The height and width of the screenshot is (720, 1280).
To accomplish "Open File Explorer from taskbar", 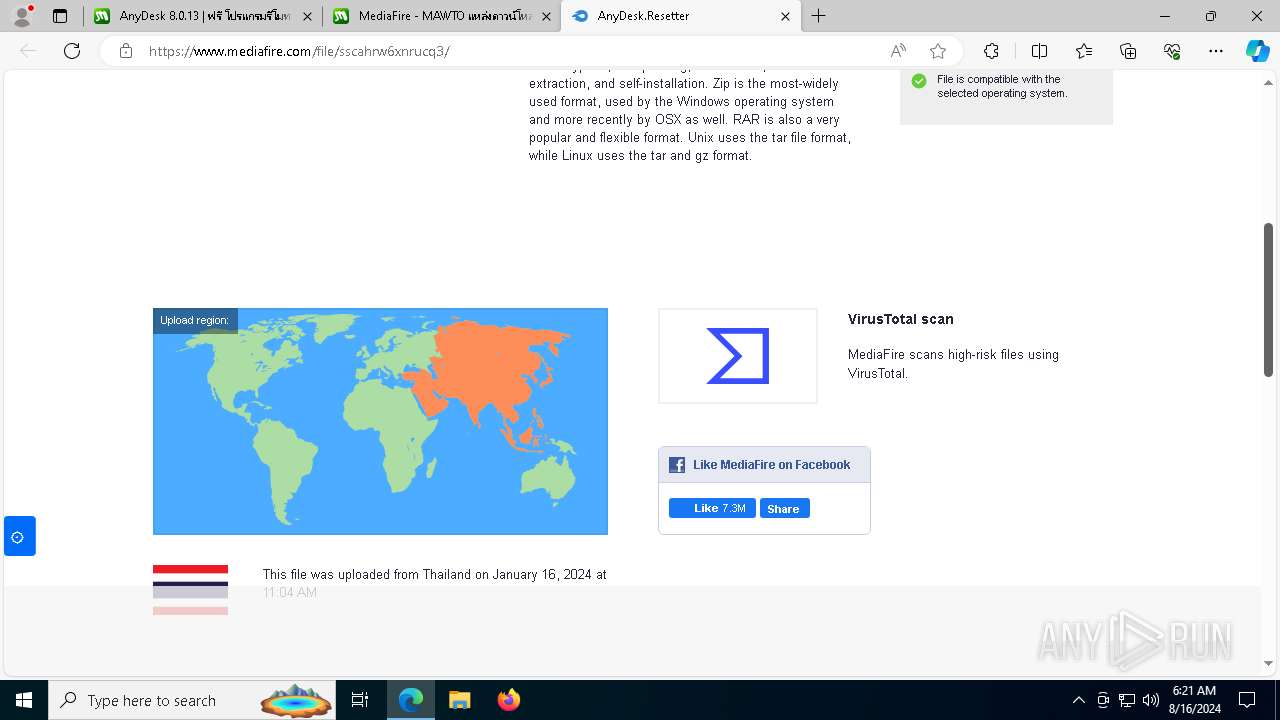I will (459, 700).
